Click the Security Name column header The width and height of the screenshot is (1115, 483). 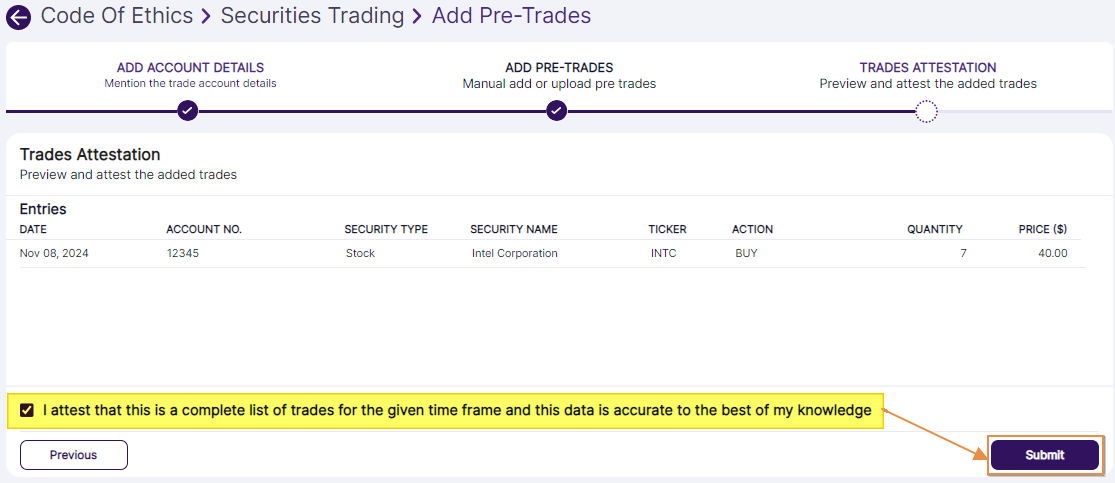pyautogui.click(x=513, y=230)
